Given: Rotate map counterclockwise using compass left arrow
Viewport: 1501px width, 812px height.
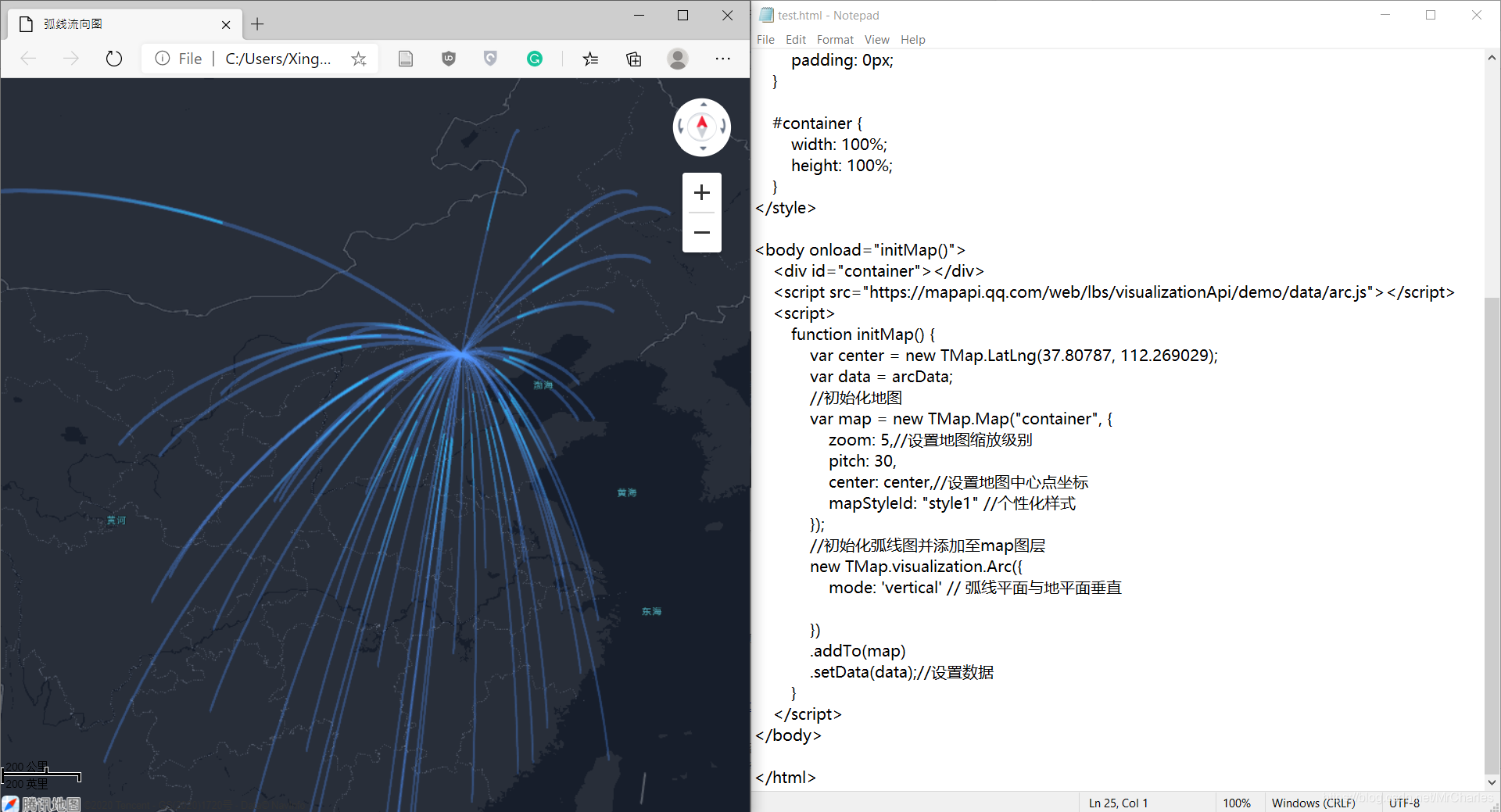Looking at the screenshot, I should 681,126.
